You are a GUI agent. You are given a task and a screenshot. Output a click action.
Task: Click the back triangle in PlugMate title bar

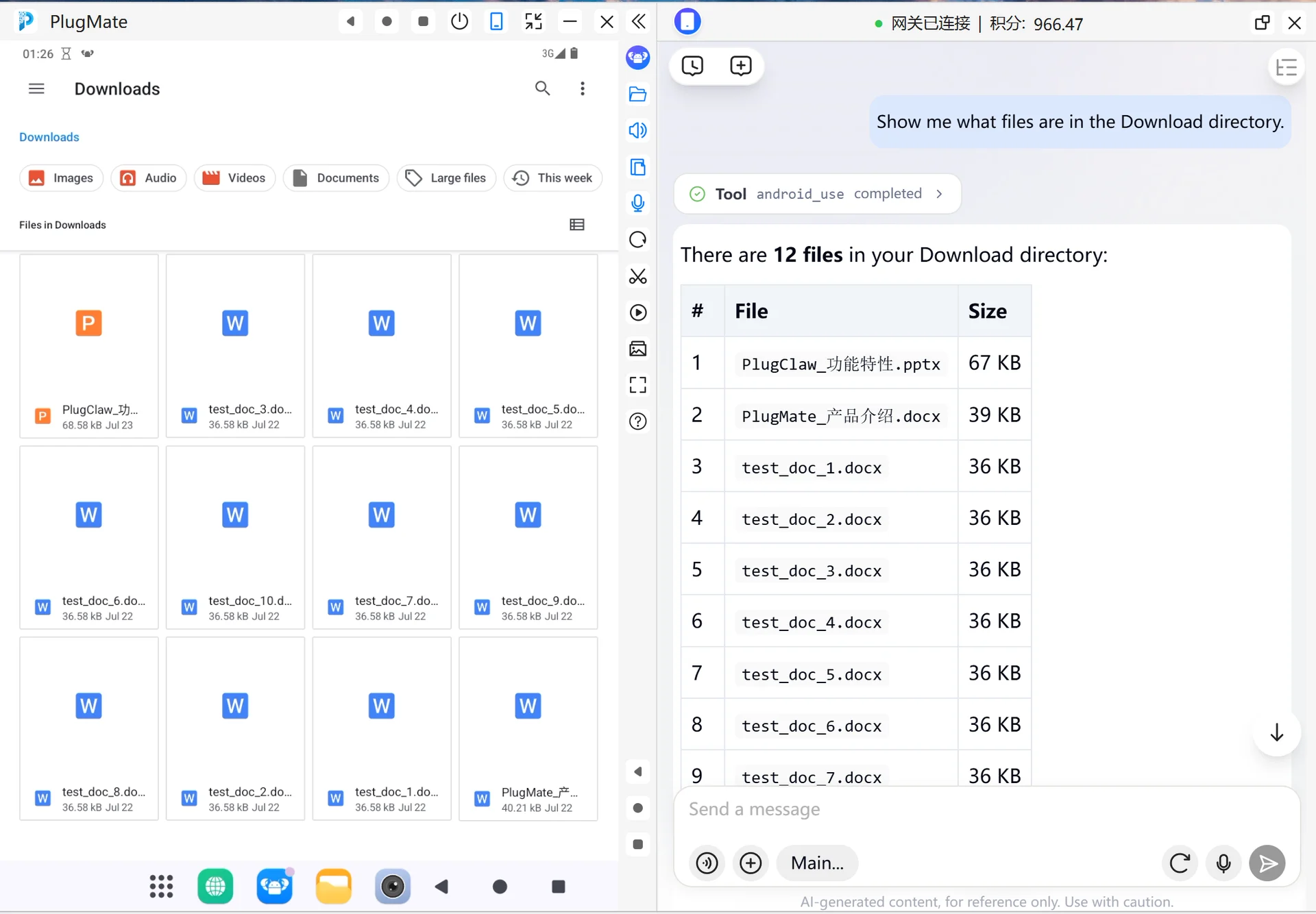coord(350,21)
